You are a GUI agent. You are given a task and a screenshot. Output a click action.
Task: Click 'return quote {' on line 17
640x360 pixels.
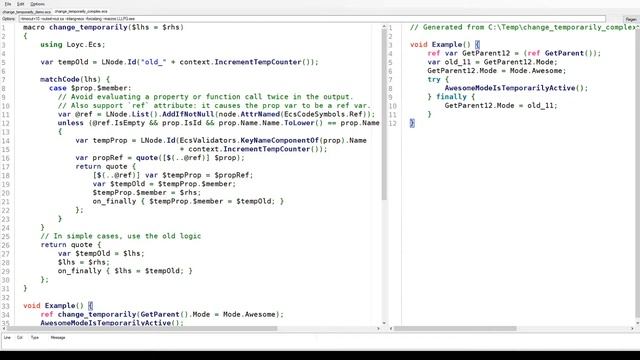(x=105, y=167)
